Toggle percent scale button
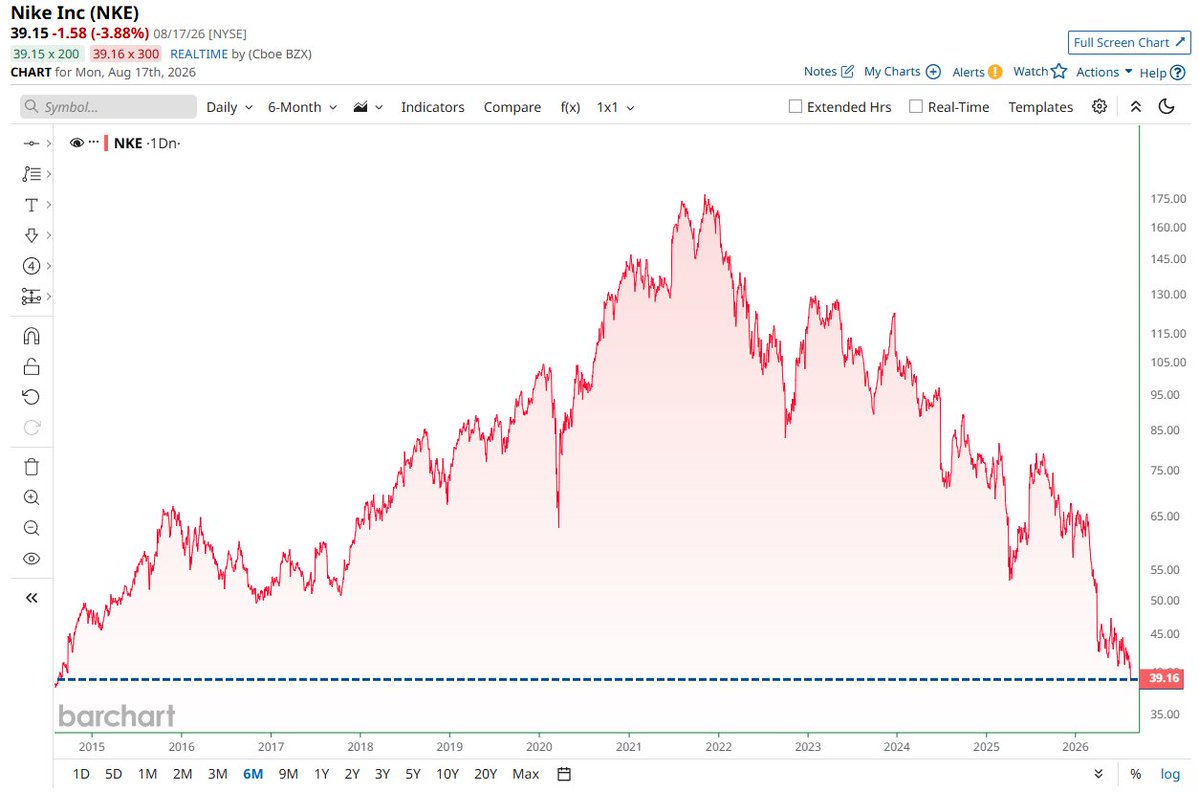The height and width of the screenshot is (792, 1199). click(x=1136, y=774)
